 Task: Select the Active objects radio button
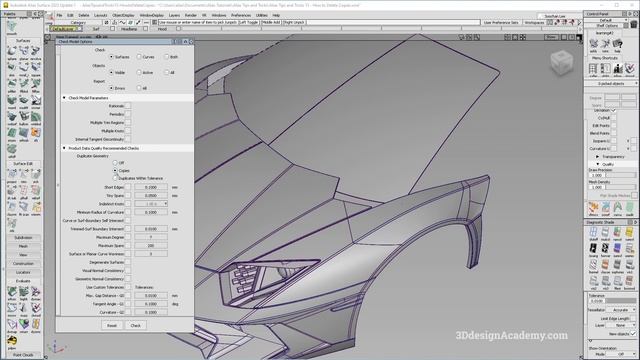click(139, 72)
